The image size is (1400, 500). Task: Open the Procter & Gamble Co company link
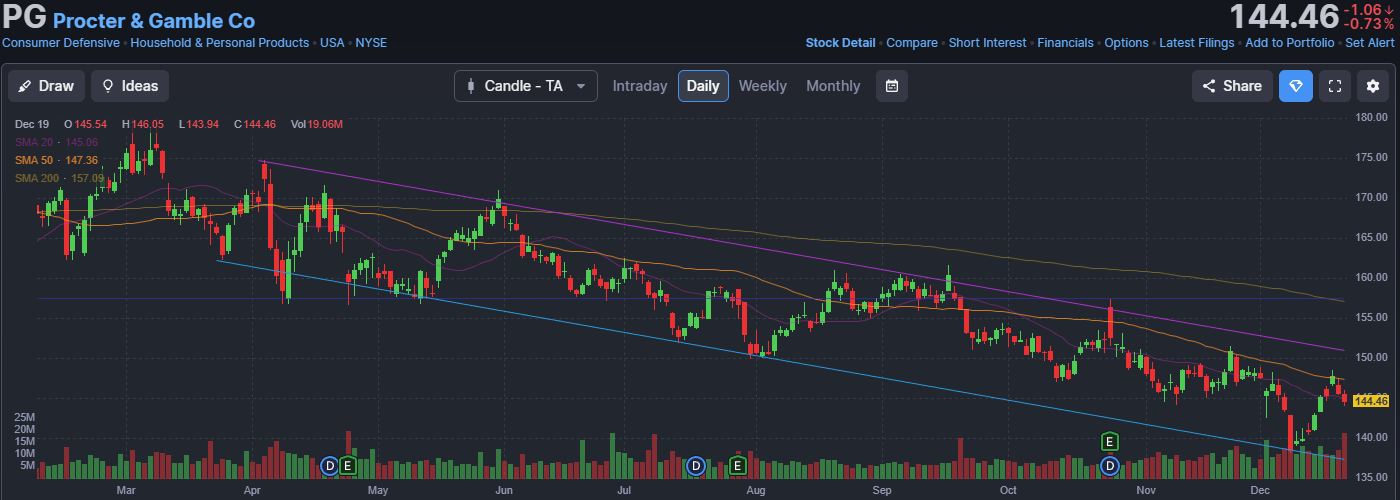coord(154,20)
